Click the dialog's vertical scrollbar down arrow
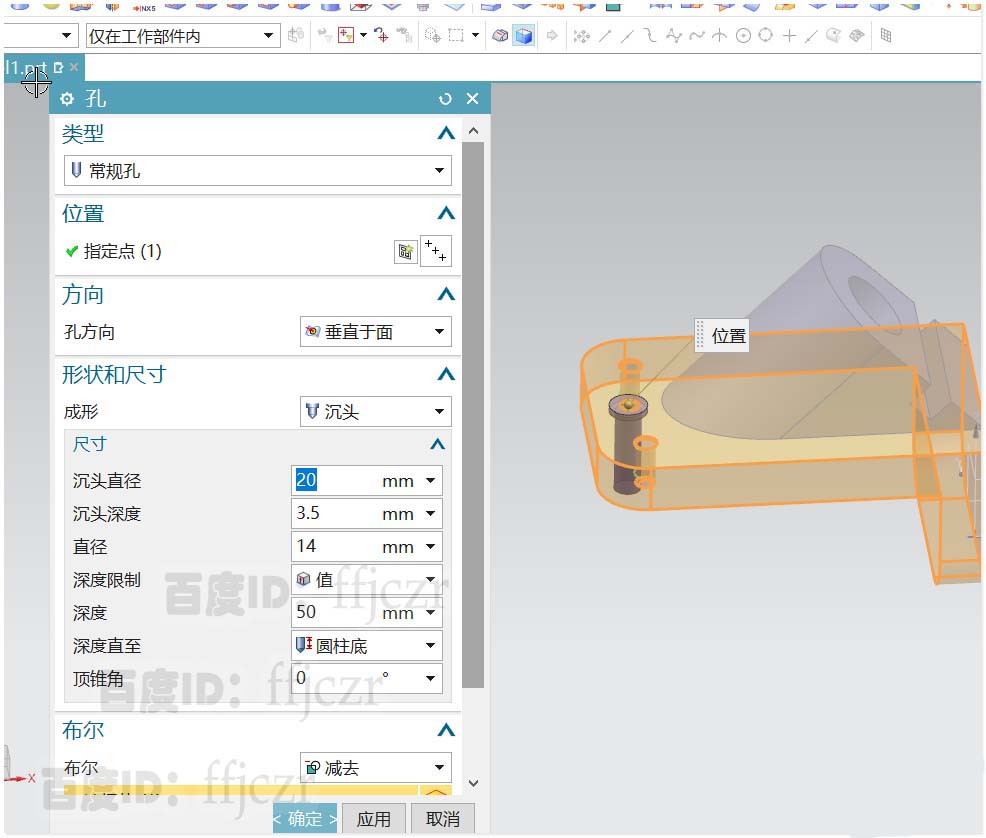The width and height of the screenshot is (986, 838). (x=474, y=784)
